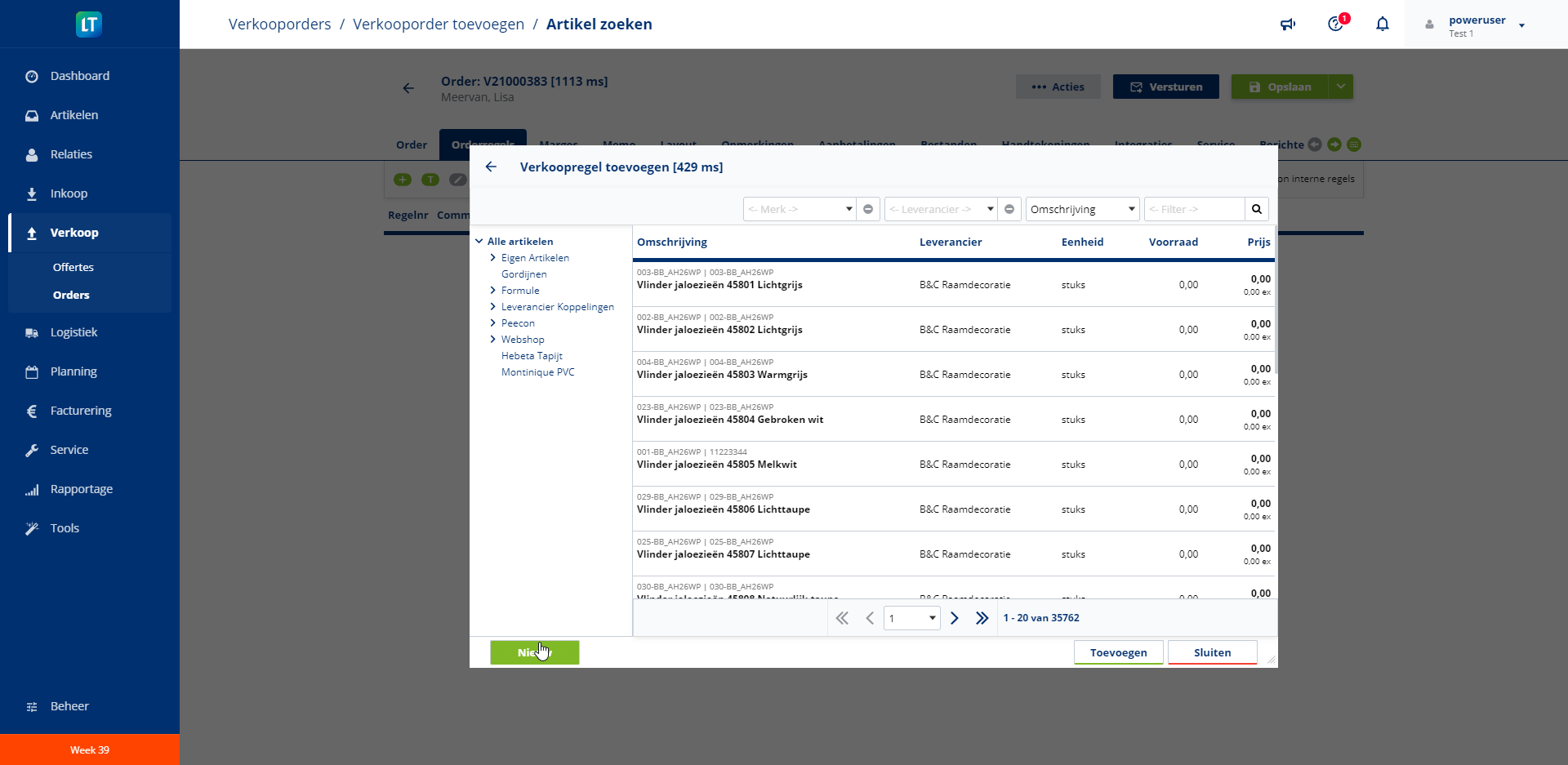The image size is (1568, 765).
Task: Click the Toevoegen button
Action: point(1118,652)
